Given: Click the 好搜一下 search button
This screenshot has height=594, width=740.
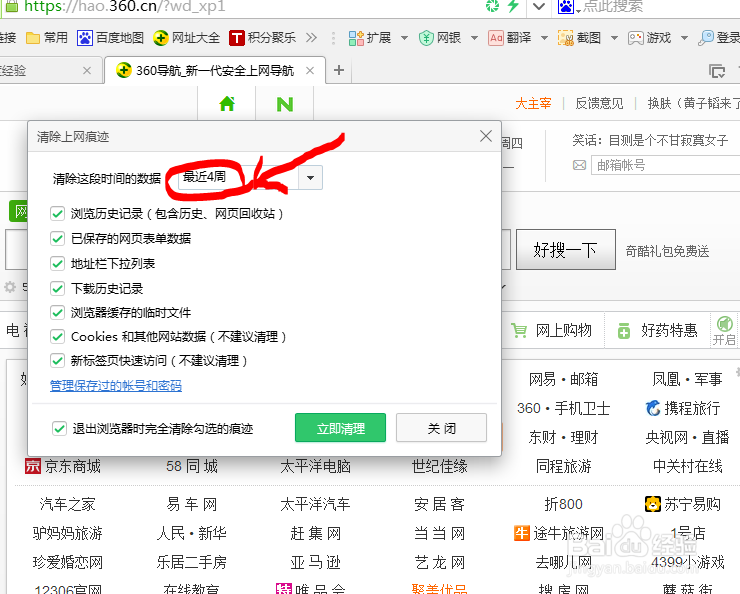Looking at the screenshot, I should (x=565, y=250).
